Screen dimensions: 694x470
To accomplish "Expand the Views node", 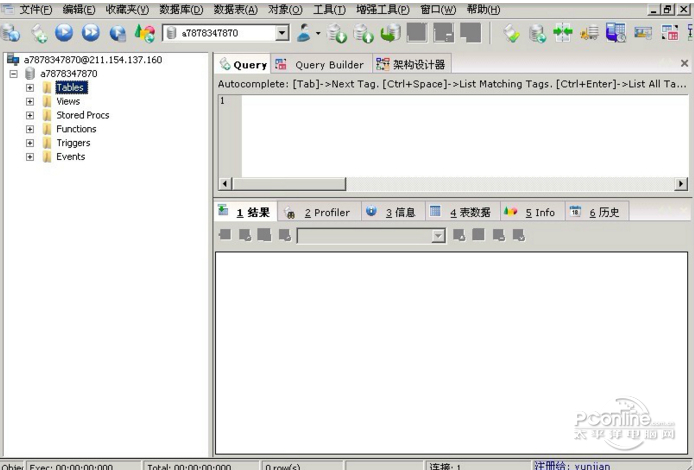I will click(30, 101).
